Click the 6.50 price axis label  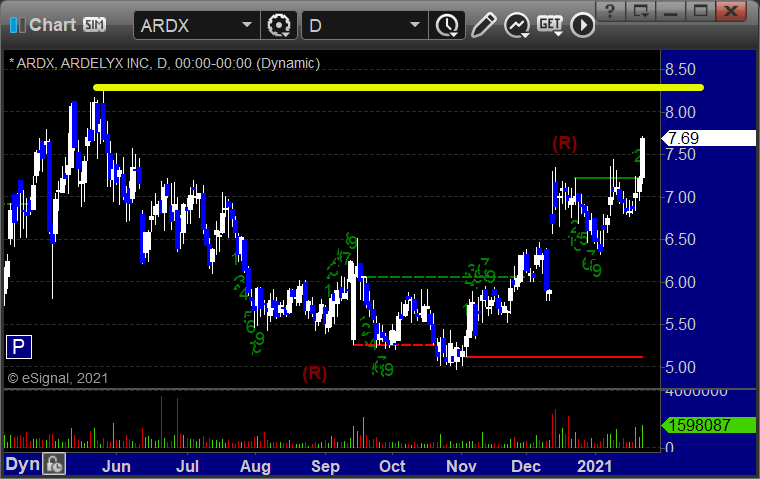point(681,240)
